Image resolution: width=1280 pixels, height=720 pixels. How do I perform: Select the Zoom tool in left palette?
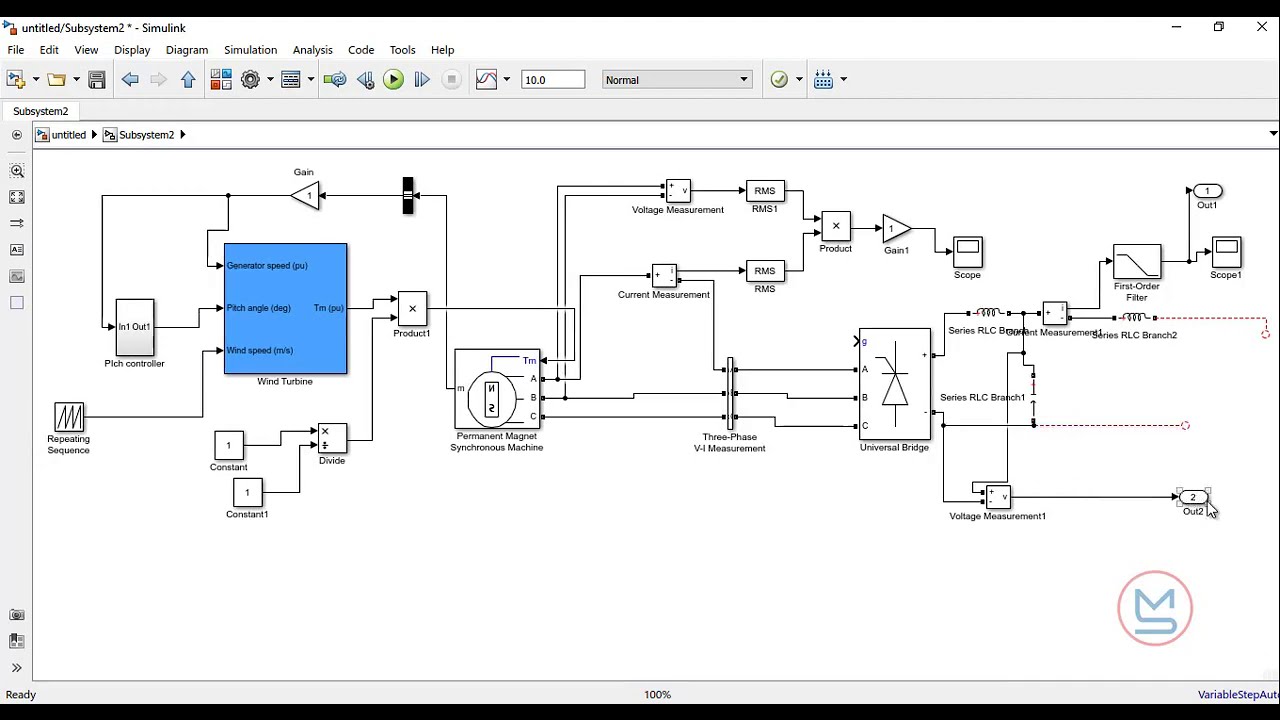[17, 171]
